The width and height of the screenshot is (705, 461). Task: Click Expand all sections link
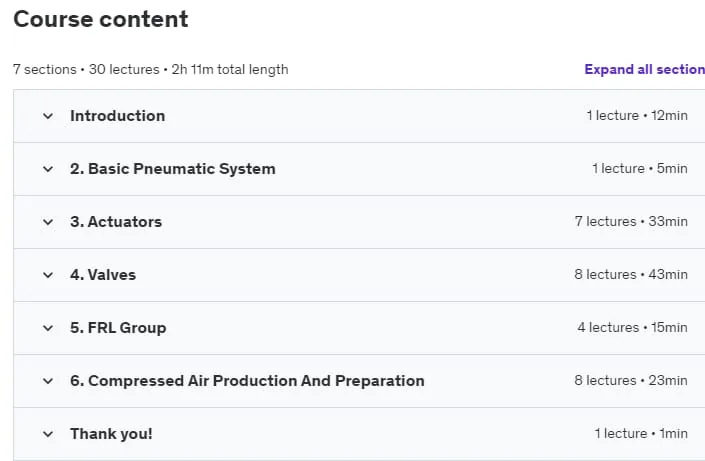(644, 69)
